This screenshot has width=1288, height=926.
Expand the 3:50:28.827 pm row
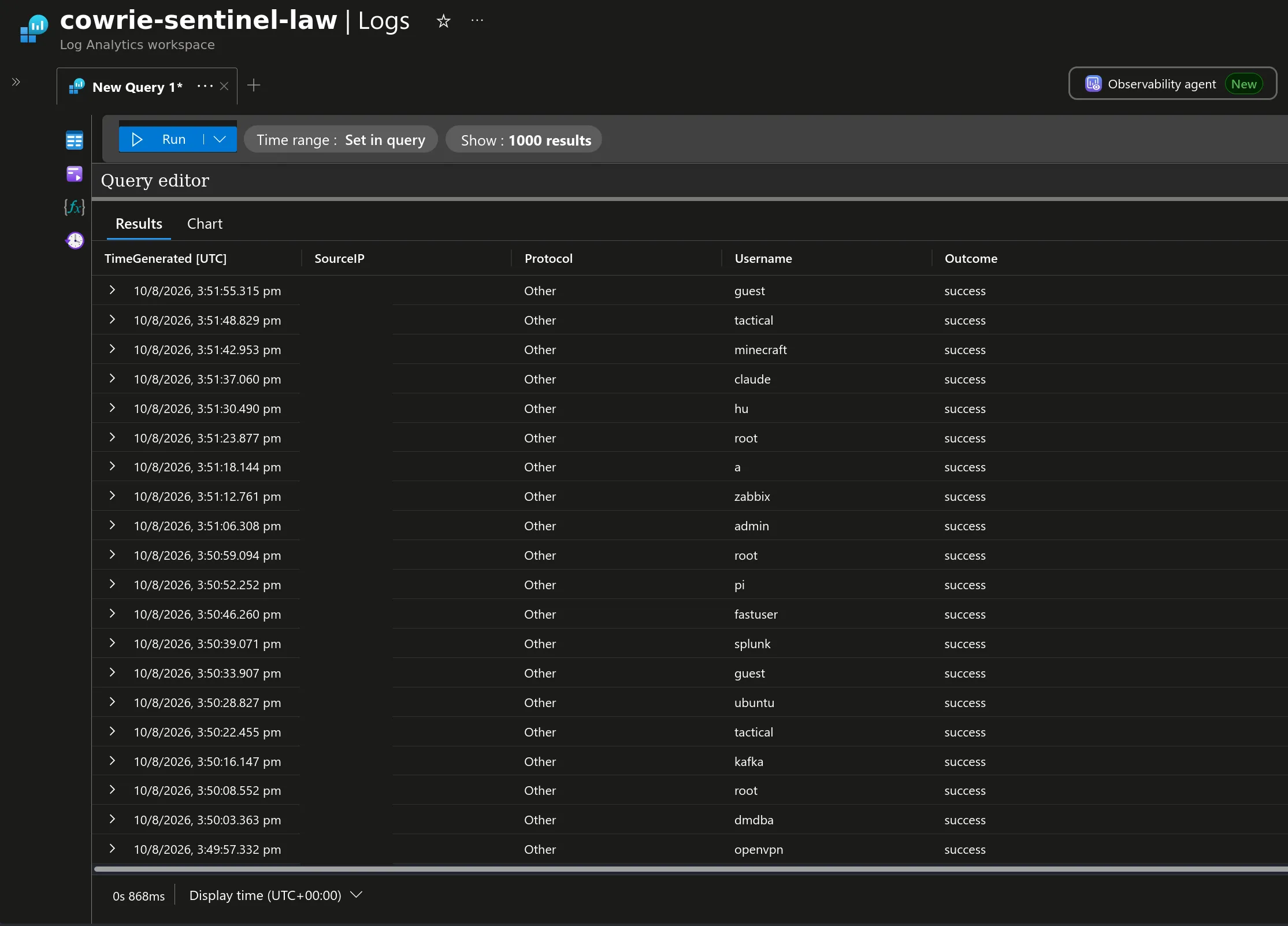[x=112, y=702]
